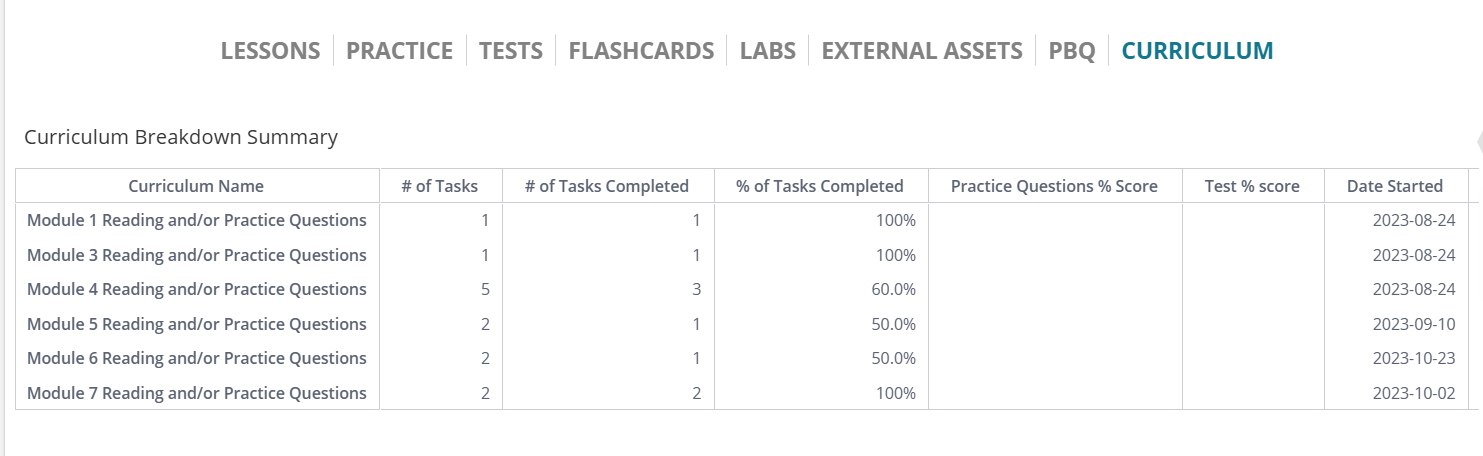The image size is (1483, 456).
Task: Open the FLASHCARDS tab
Action: (x=641, y=51)
